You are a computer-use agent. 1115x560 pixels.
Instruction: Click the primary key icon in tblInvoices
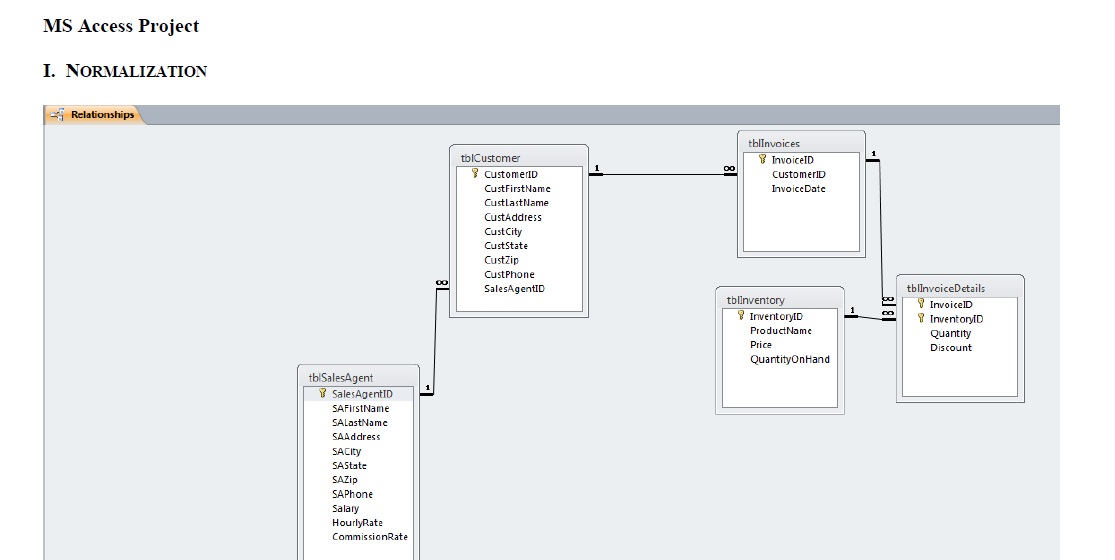click(762, 159)
